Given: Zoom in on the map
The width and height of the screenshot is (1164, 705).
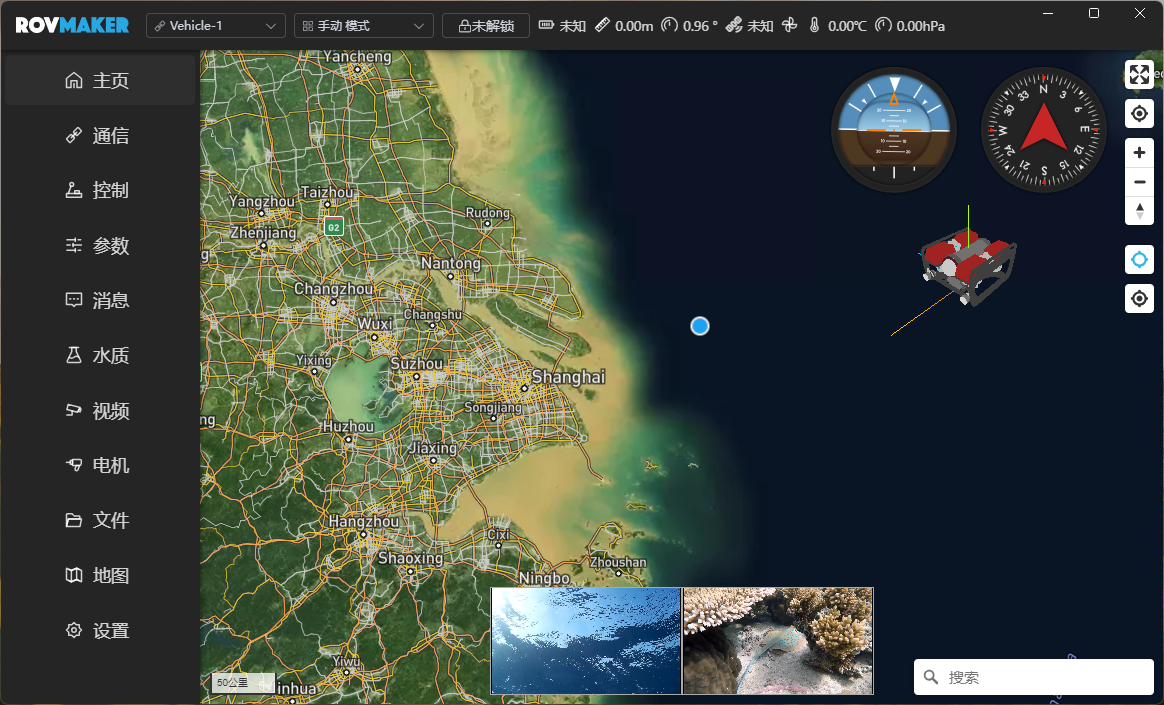Looking at the screenshot, I should click(1139, 153).
